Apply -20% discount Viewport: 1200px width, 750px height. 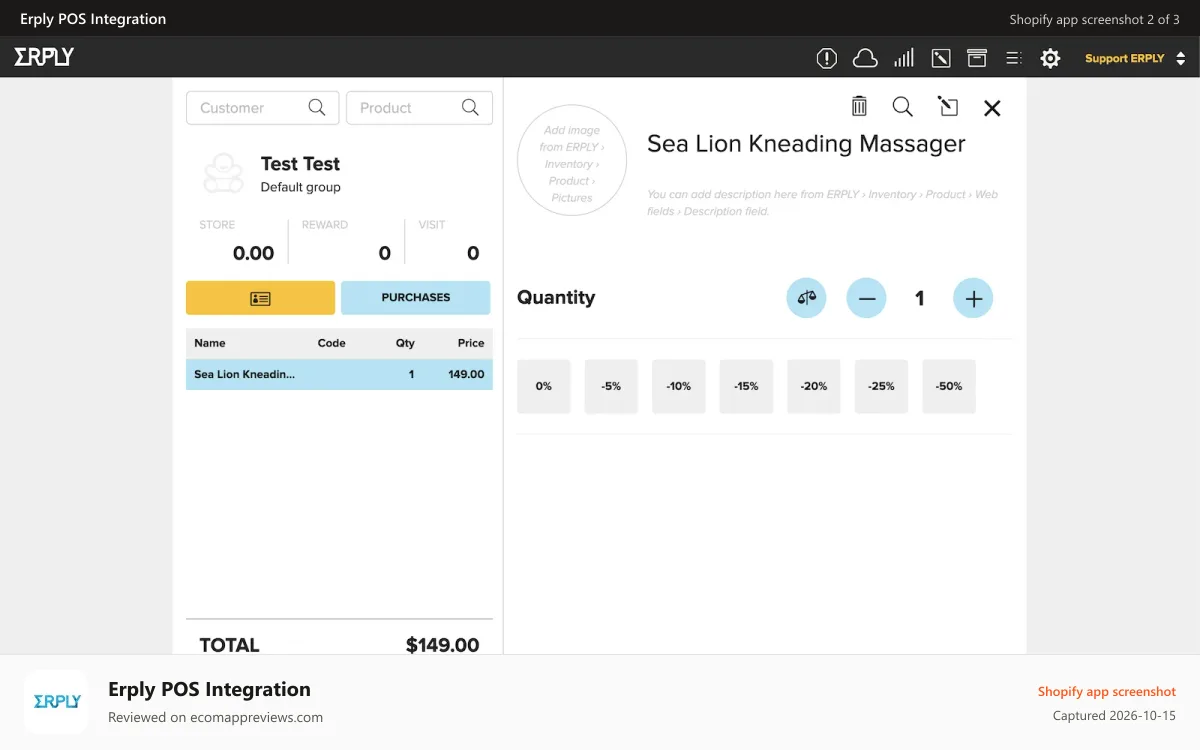pyautogui.click(x=814, y=386)
